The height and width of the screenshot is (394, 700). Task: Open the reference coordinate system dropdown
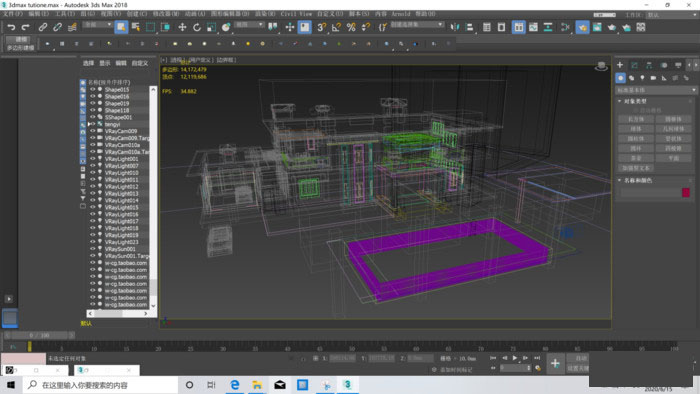pyautogui.click(x=250, y=25)
